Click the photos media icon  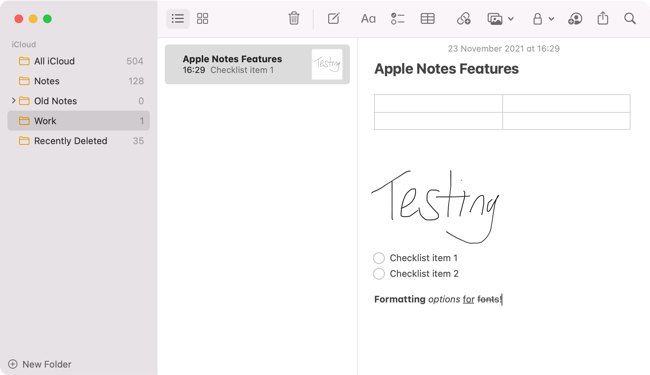(x=495, y=19)
